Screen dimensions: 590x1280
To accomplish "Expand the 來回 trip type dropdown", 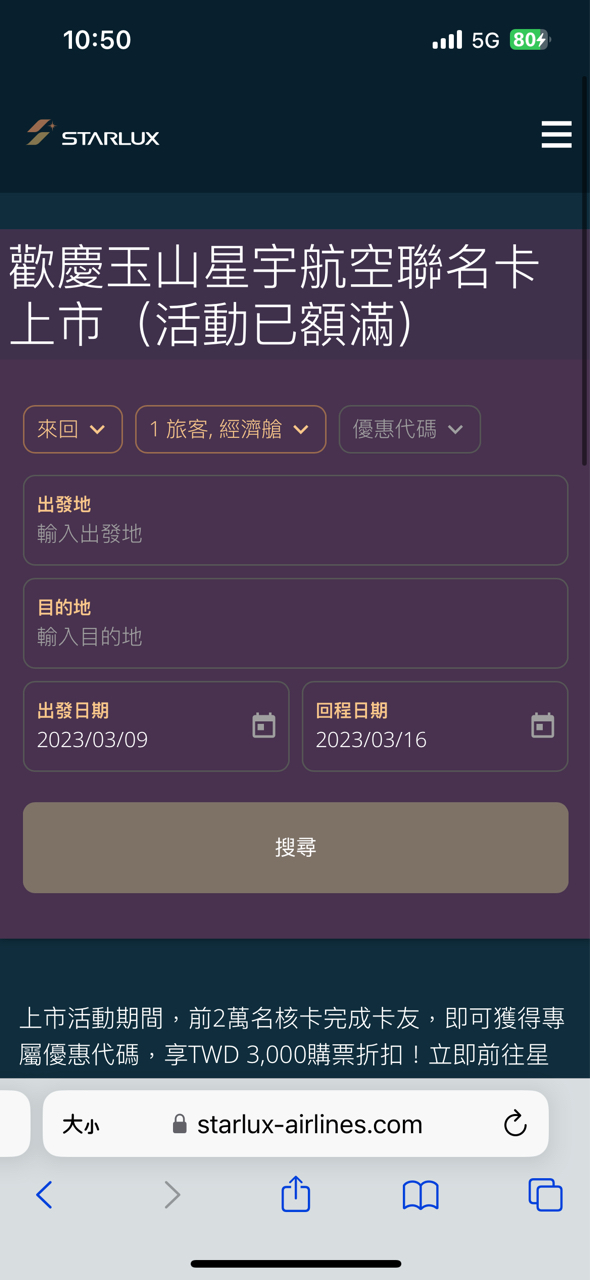I will click(x=73, y=429).
